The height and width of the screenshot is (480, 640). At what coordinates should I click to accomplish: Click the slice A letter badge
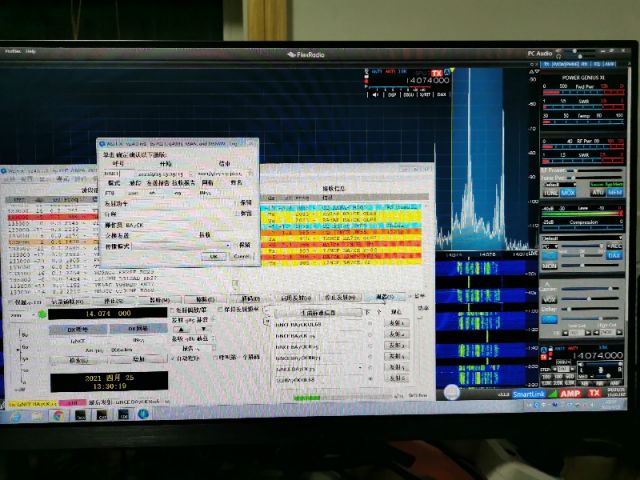447,73
